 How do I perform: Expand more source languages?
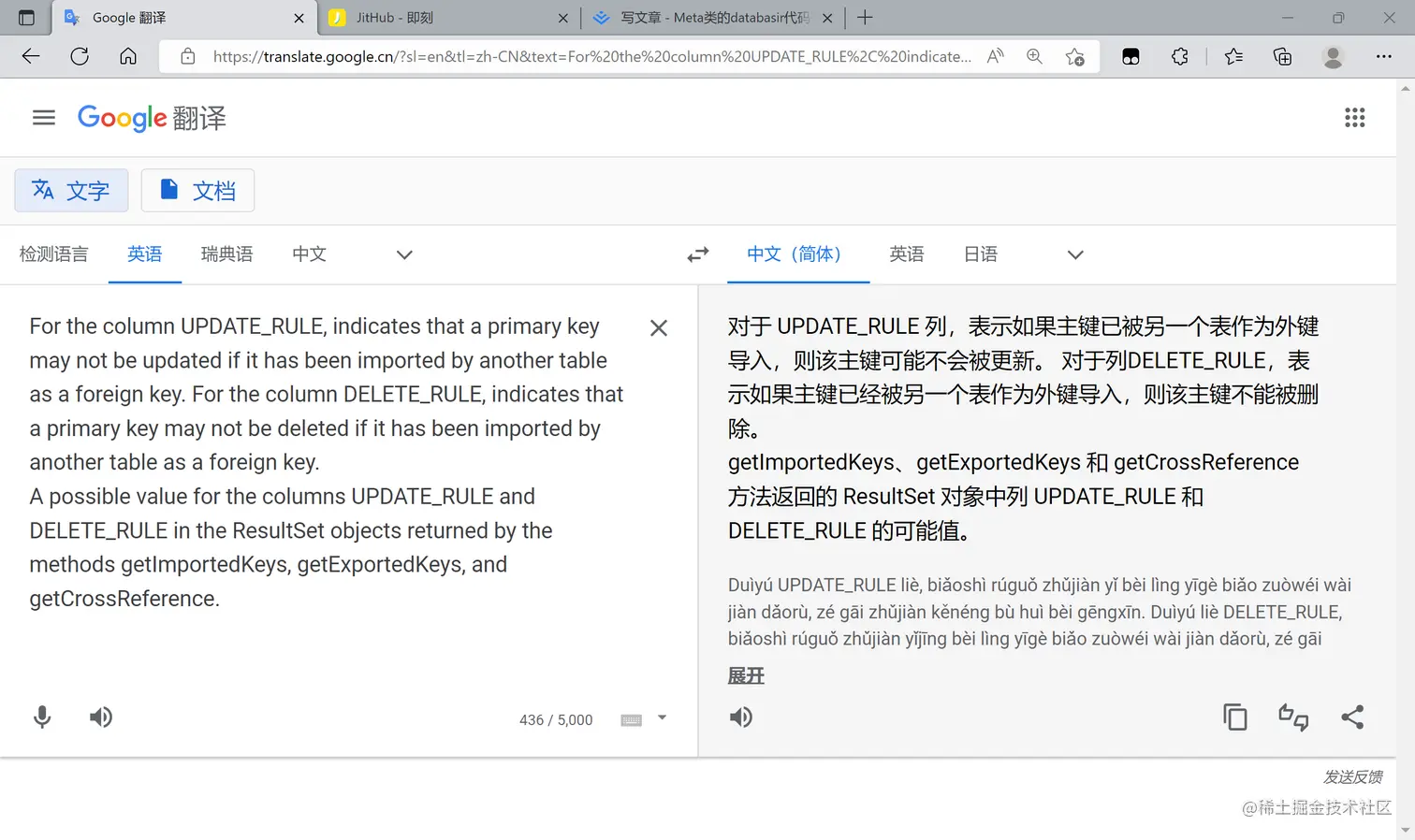(x=404, y=254)
